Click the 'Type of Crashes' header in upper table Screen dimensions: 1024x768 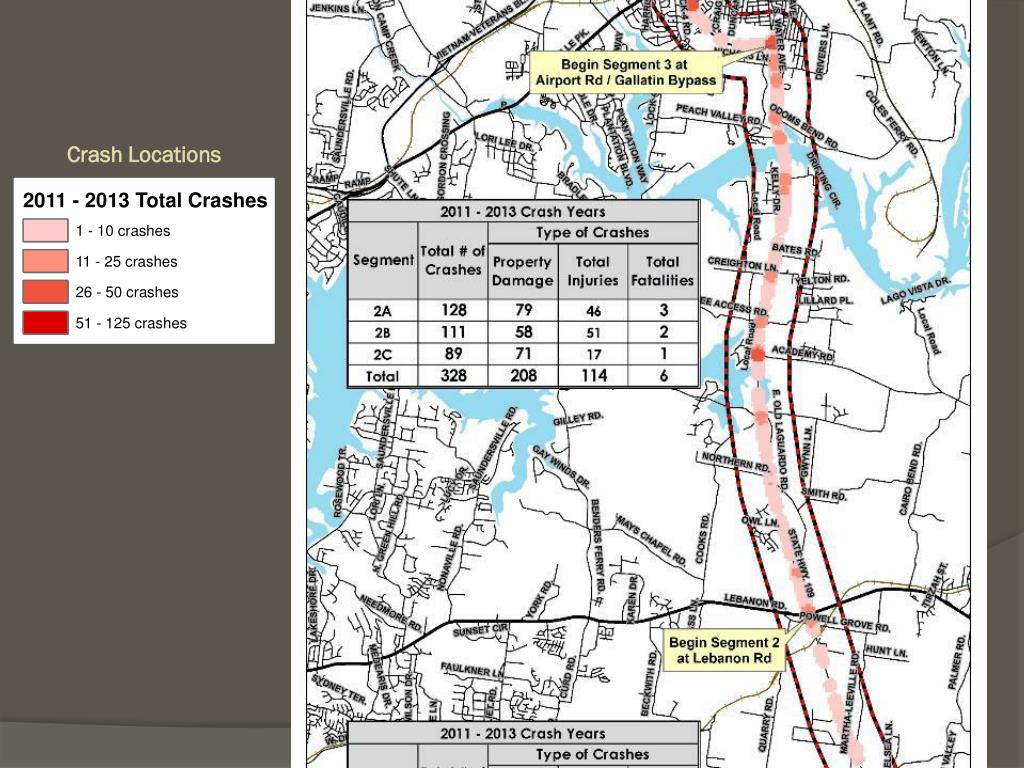[592, 232]
